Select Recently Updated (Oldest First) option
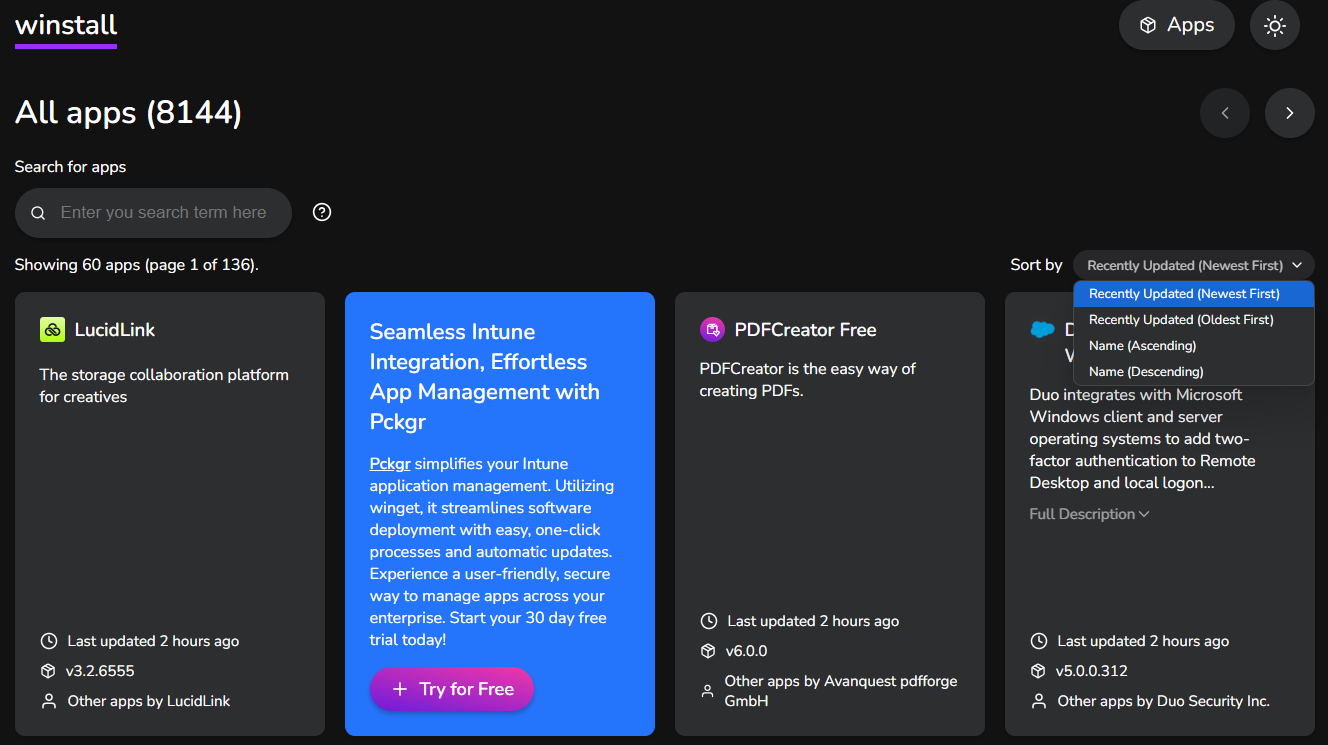This screenshot has width=1328, height=745. tap(1194, 320)
